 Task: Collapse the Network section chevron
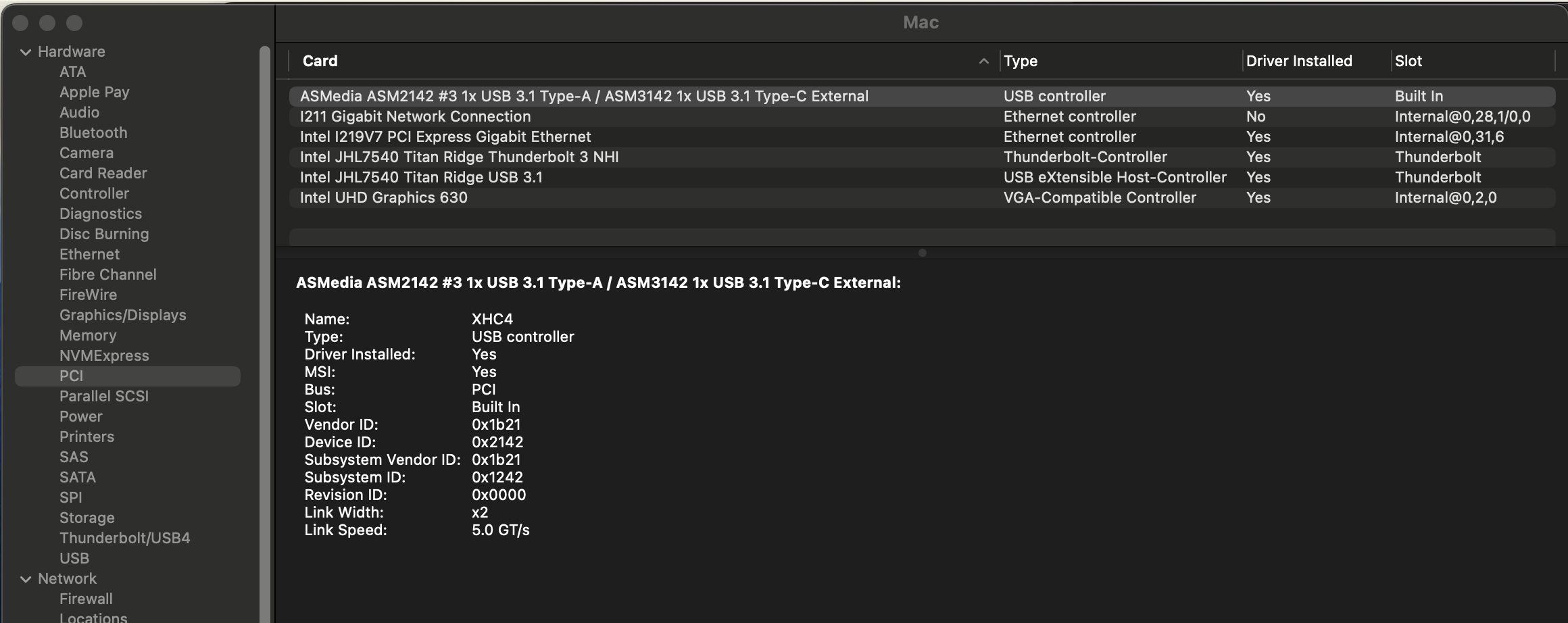26,579
